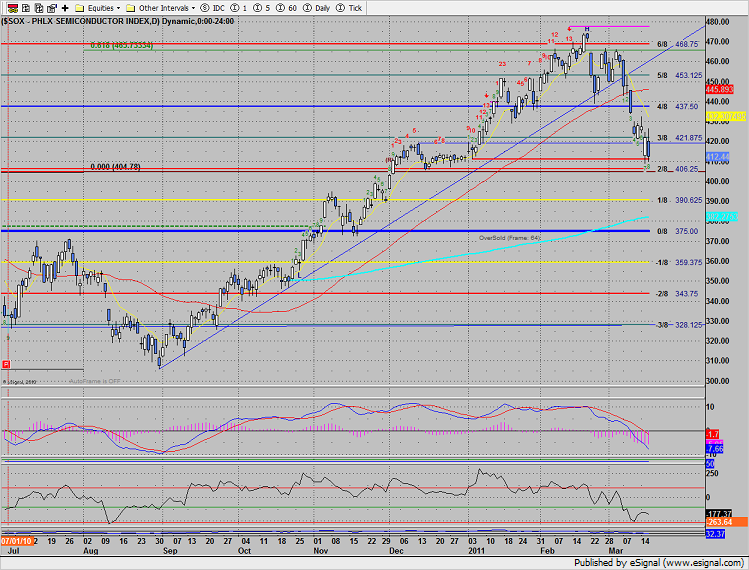The image size is (749, 570).
Task: Click the blue 412.44 current price label
Action: point(717,157)
